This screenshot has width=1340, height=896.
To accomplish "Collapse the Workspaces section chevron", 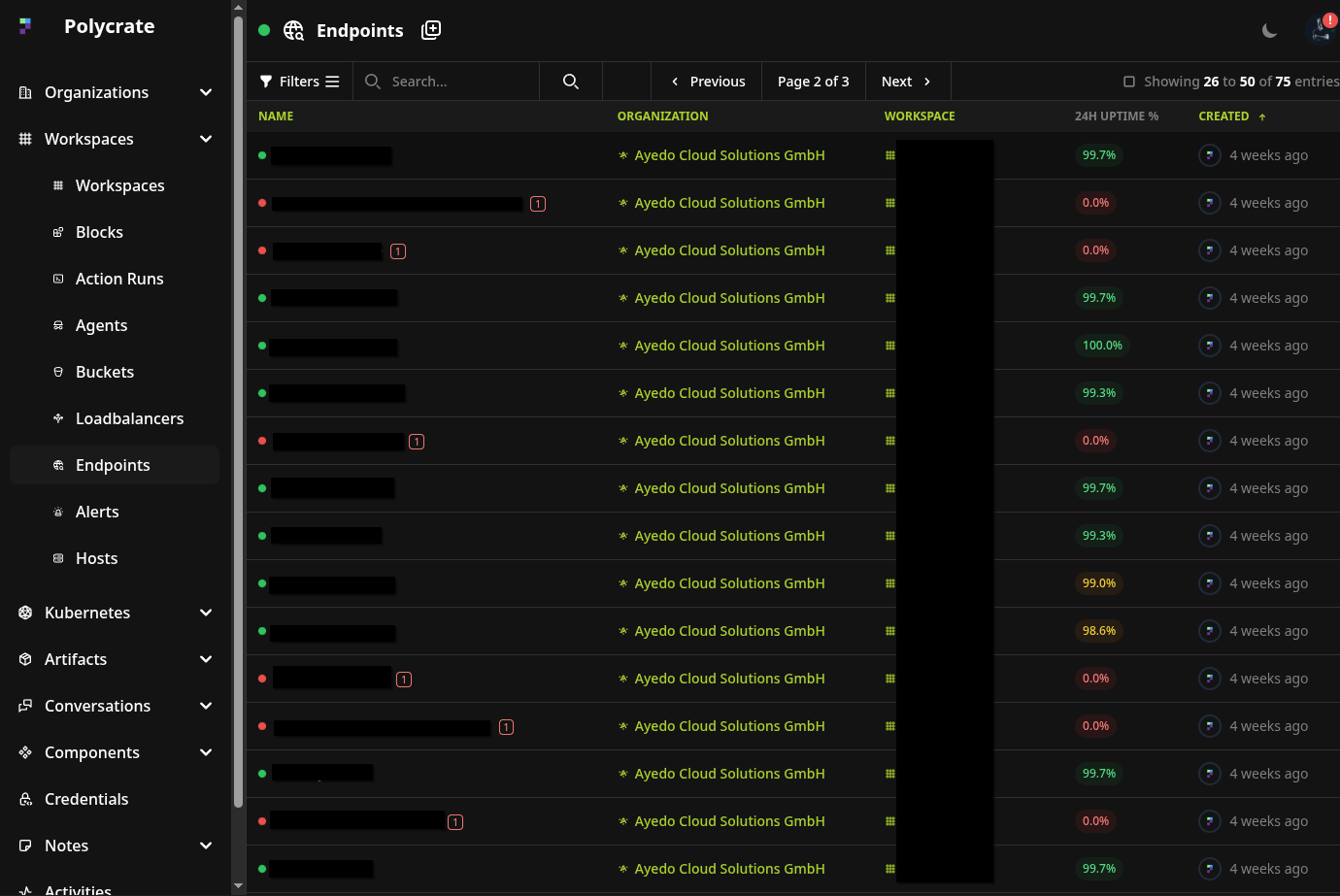I will click(205, 139).
